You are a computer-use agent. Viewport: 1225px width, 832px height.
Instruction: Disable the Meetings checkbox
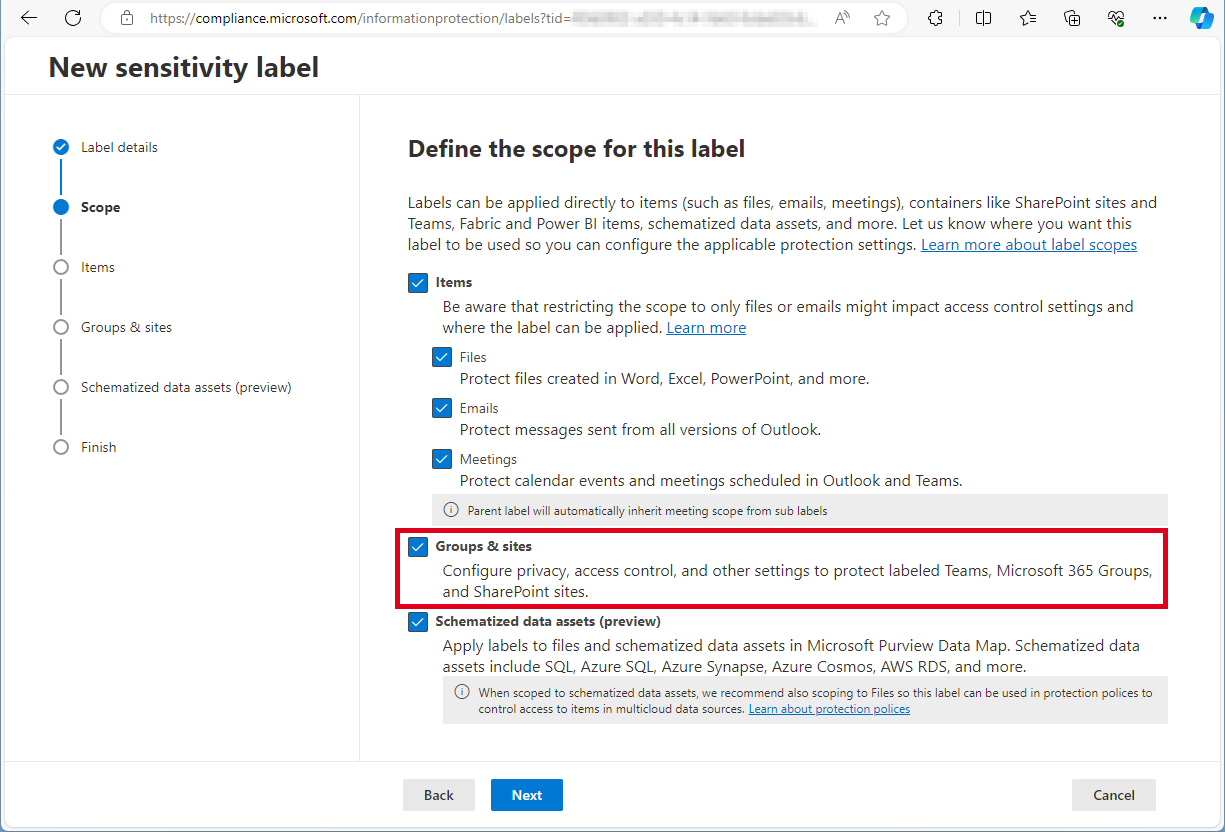pyautogui.click(x=442, y=459)
